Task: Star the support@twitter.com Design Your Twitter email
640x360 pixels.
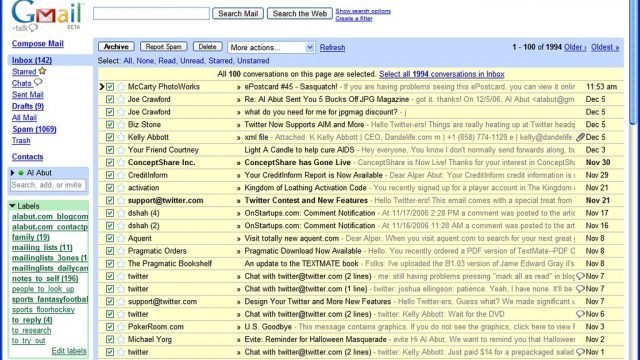Action: (121, 302)
